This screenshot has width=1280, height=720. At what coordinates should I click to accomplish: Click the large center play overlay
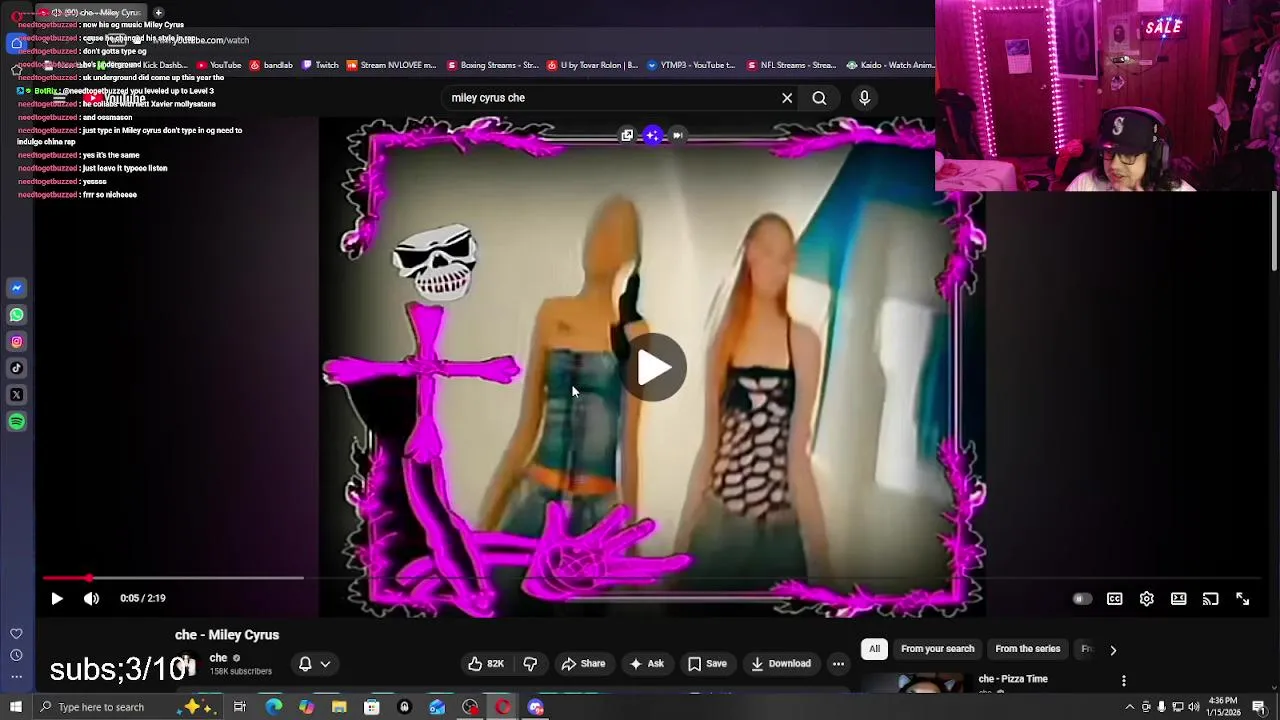pos(654,368)
